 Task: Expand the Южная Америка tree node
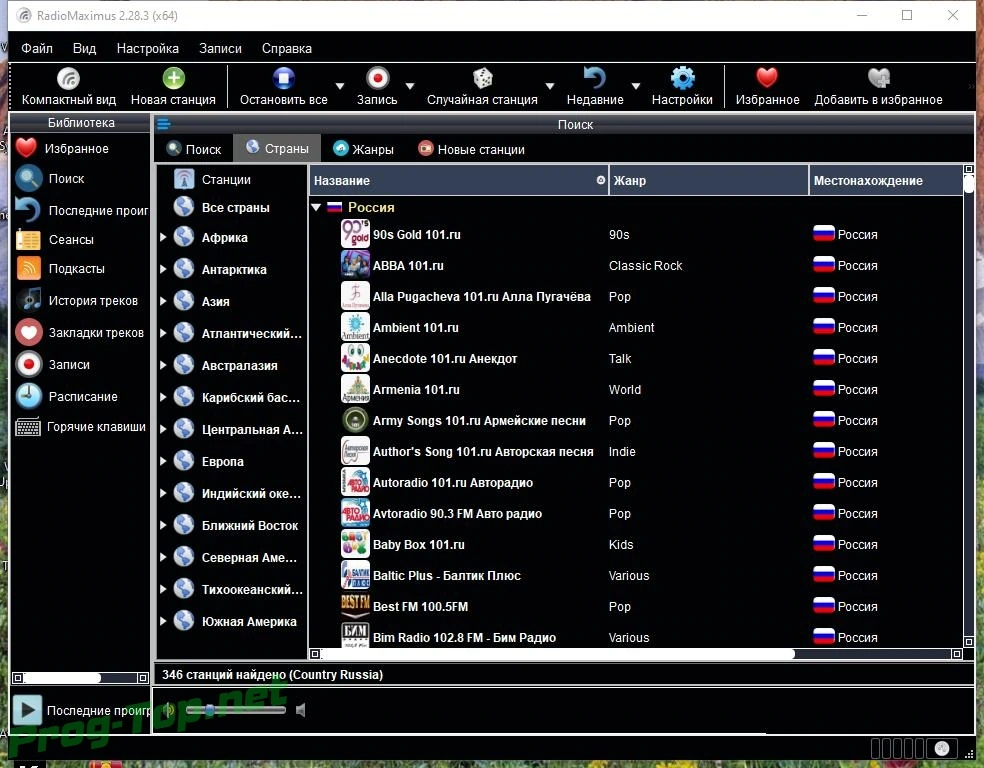tap(163, 621)
